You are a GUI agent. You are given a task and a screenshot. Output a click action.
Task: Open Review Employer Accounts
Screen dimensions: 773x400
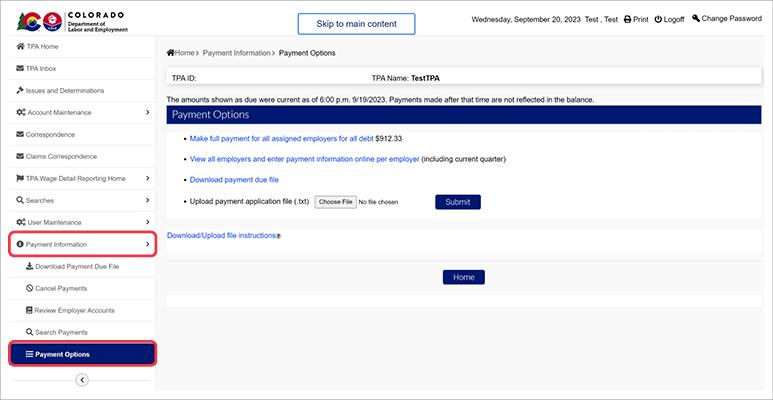(x=74, y=310)
